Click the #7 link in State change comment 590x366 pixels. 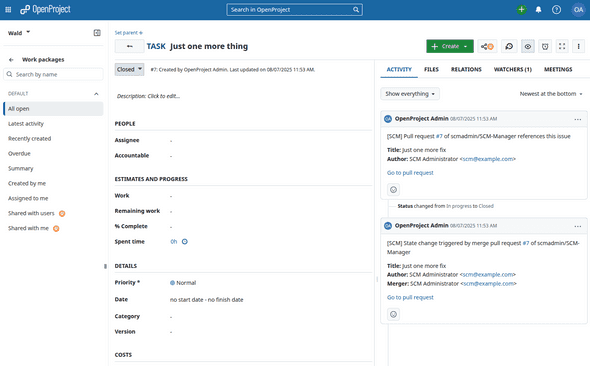coord(526,243)
